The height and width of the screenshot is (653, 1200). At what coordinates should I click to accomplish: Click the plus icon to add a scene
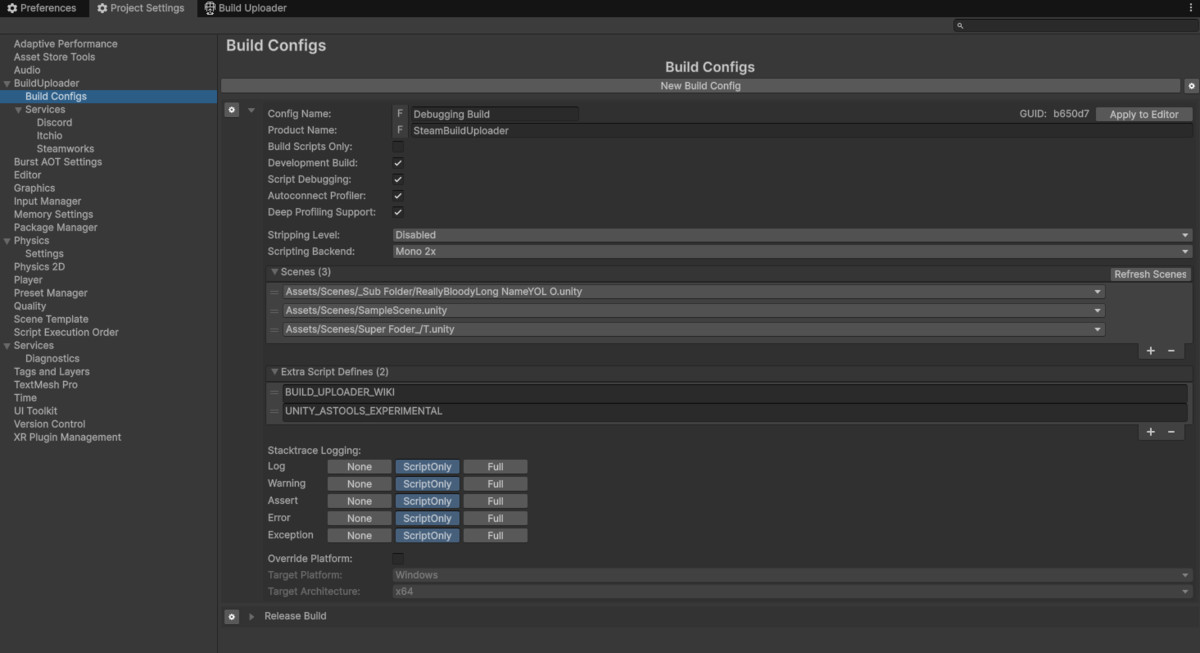tap(1150, 350)
